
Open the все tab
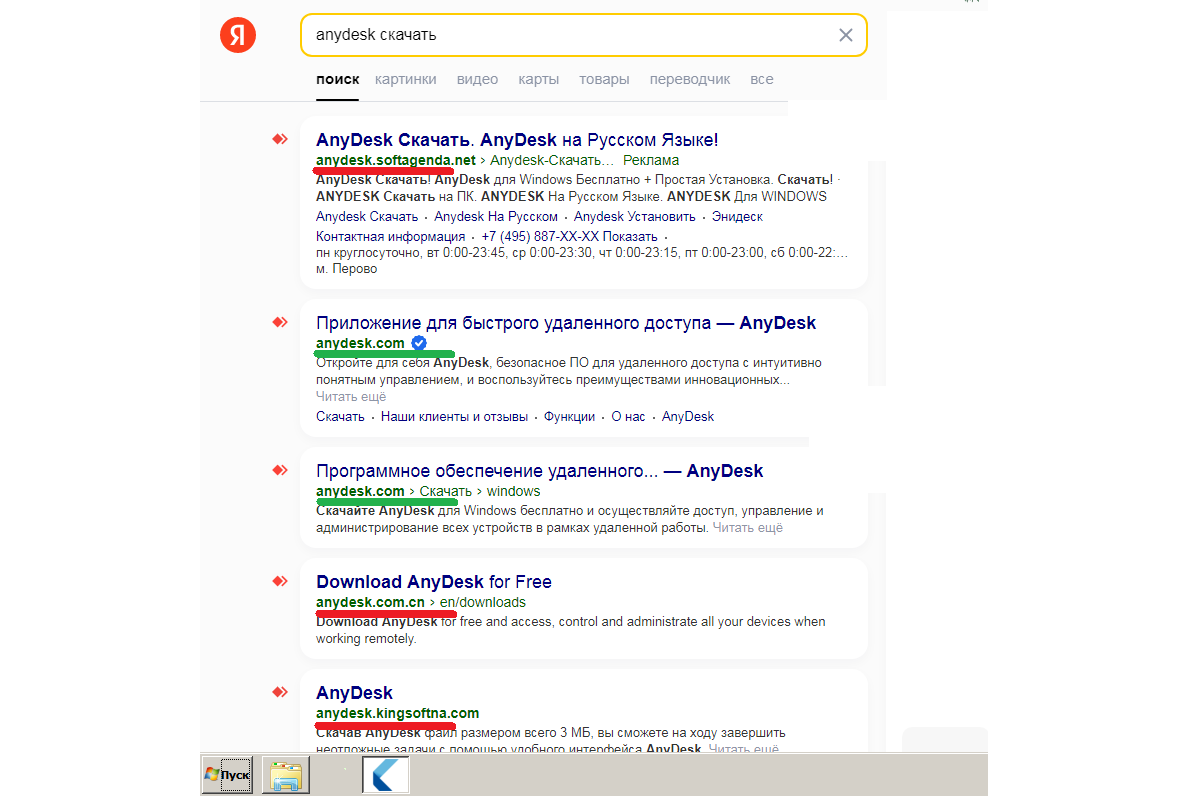(762, 79)
